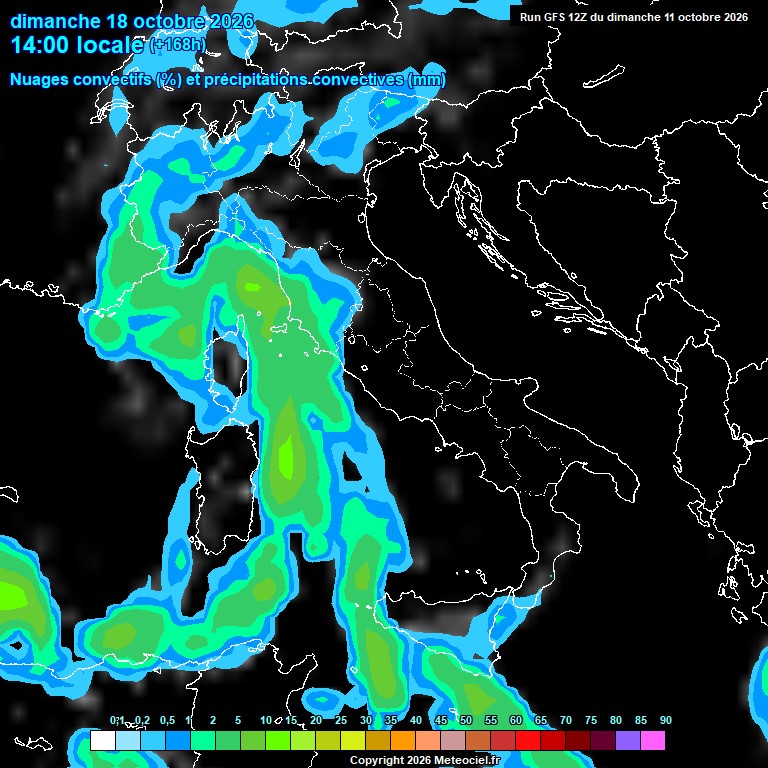The width and height of the screenshot is (768, 768).
Task: Click the yellow-green 15–20 legend swatch
Action: [303, 740]
